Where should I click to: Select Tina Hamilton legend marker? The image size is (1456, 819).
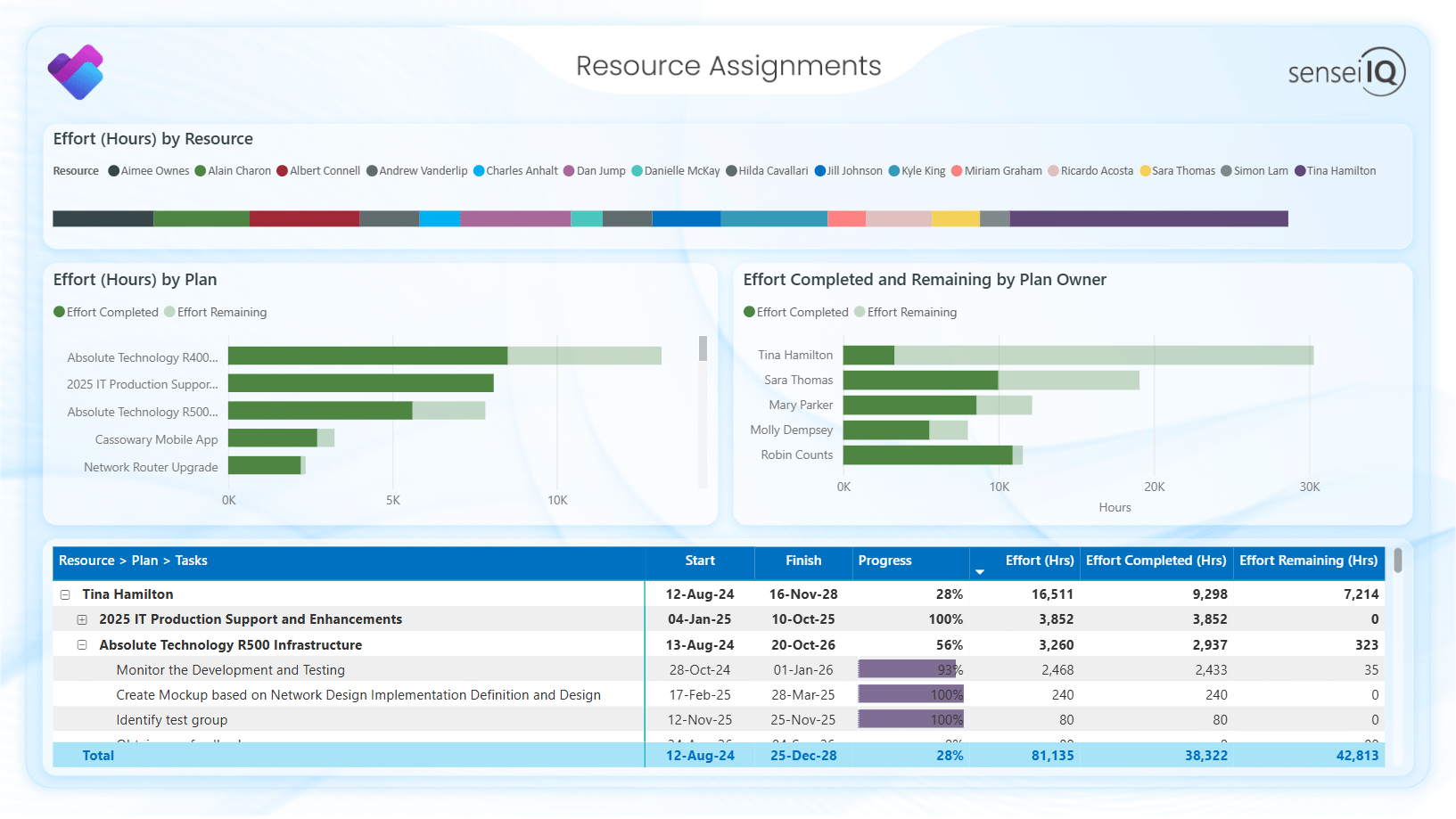[1300, 171]
